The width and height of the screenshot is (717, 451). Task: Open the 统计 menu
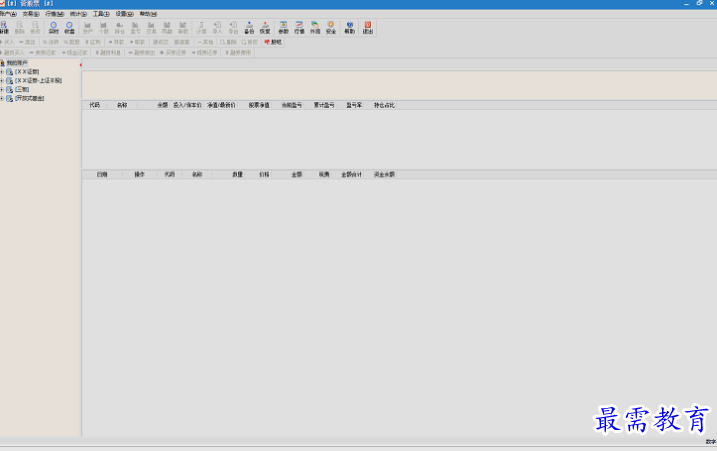tap(78, 14)
